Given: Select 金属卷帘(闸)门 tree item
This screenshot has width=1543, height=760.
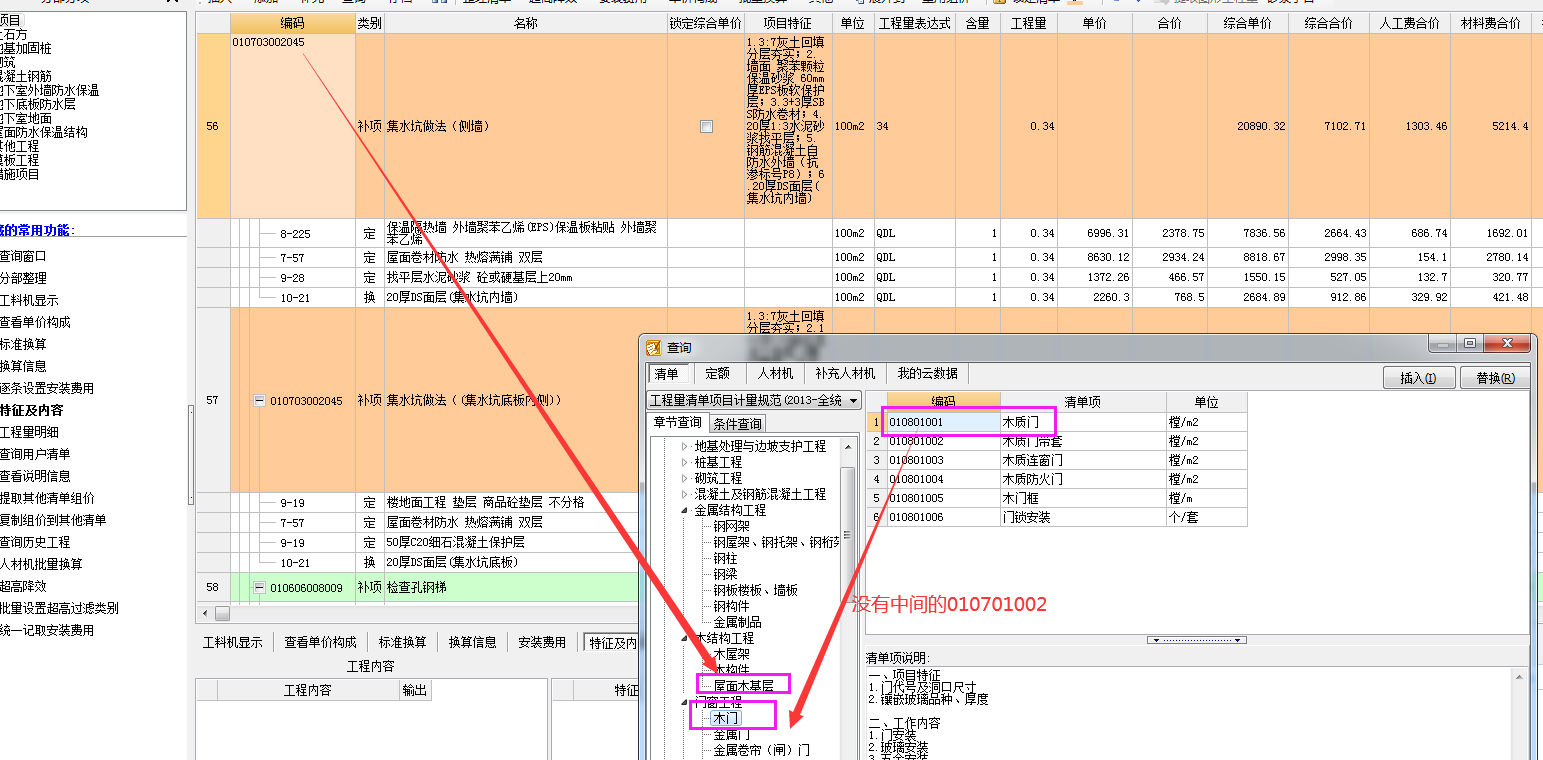Looking at the screenshot, I should 762,750.
